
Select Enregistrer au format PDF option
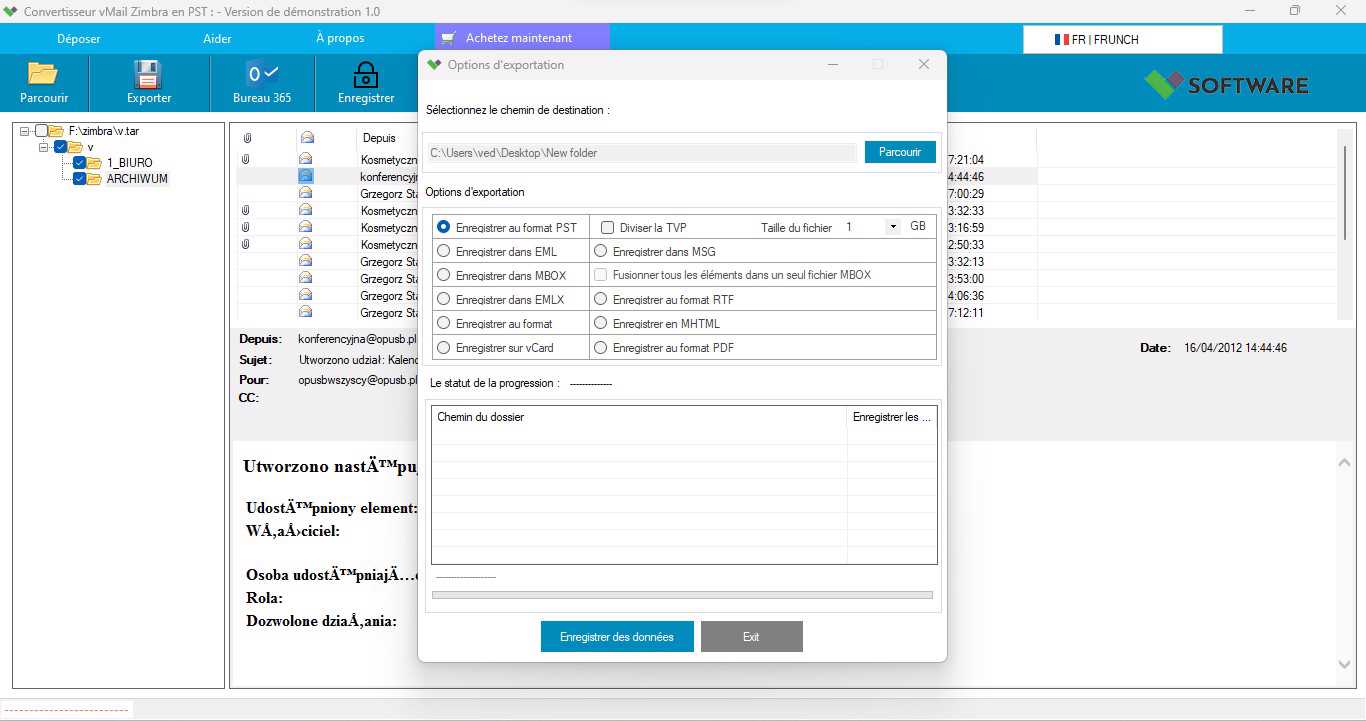pyautogui.click(x=601, y=348)
